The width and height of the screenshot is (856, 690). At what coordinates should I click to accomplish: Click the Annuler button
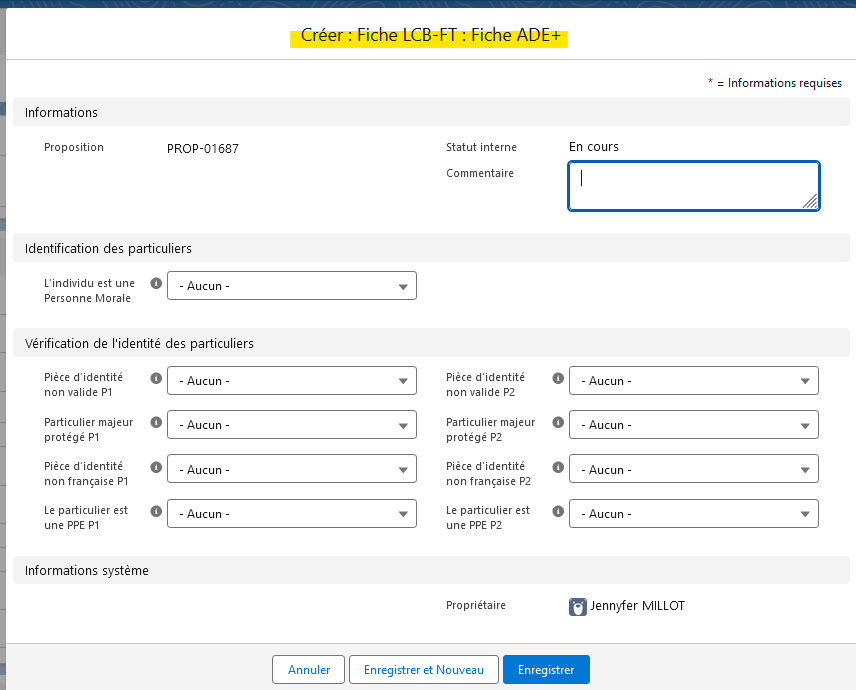308,670
